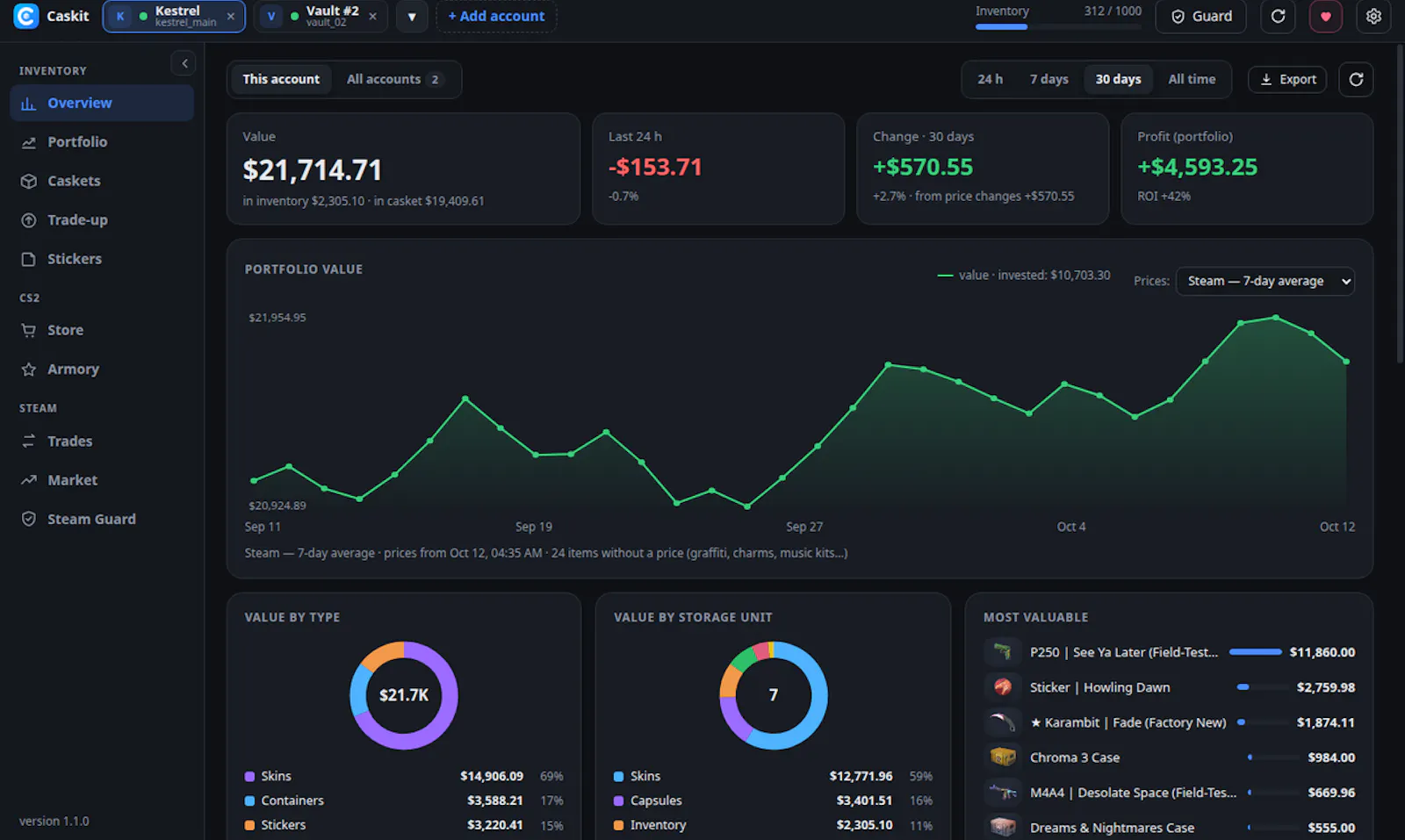Click the purple Skins legend swatch in Value by Type
This screenshot has height=840, width=1405.
(249, 776)
